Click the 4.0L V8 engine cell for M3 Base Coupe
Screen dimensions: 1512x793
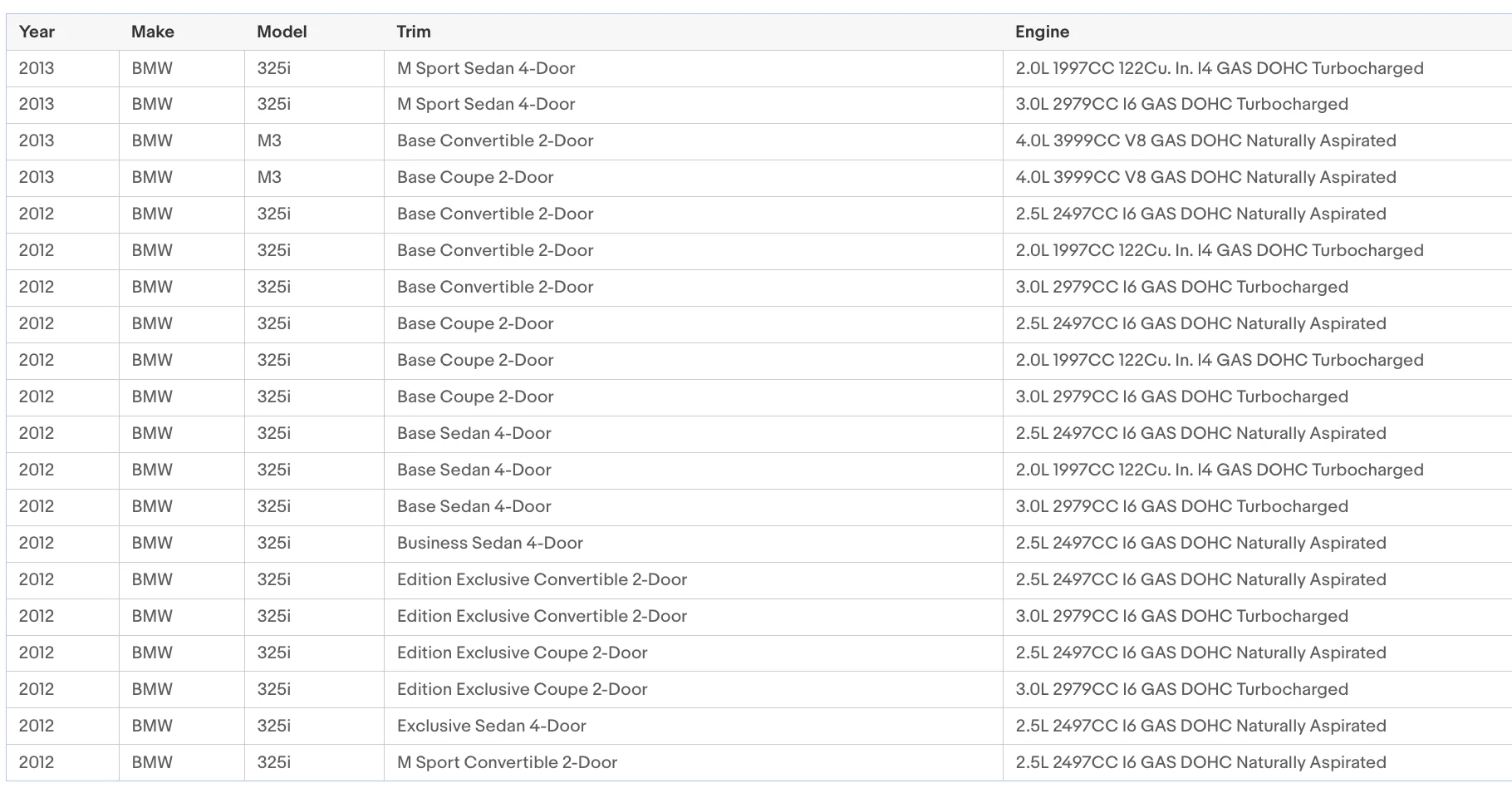(1258, 178)
